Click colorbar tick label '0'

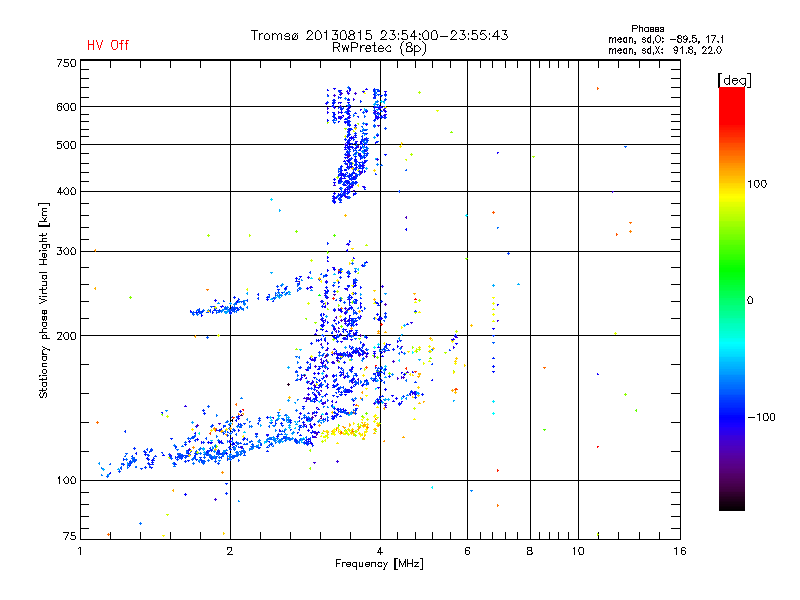click(750, 301)
